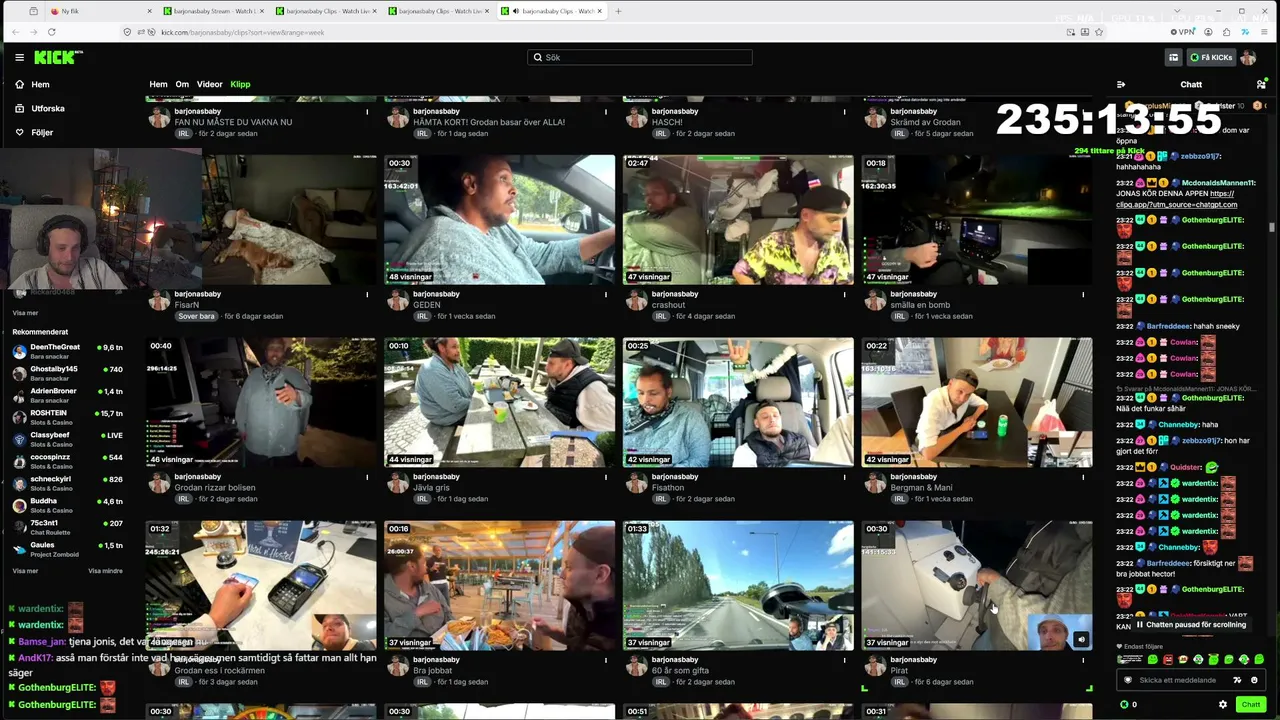Open DeenTheGreat recommended channel
Viewport: 1280px width, 720px height.
click(x=67, y=351)
